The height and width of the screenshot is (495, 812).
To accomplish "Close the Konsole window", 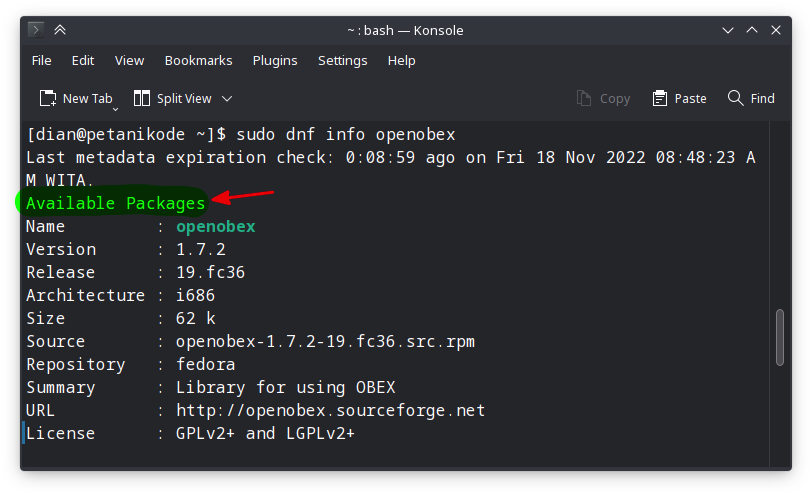I will tap(776, 30).
